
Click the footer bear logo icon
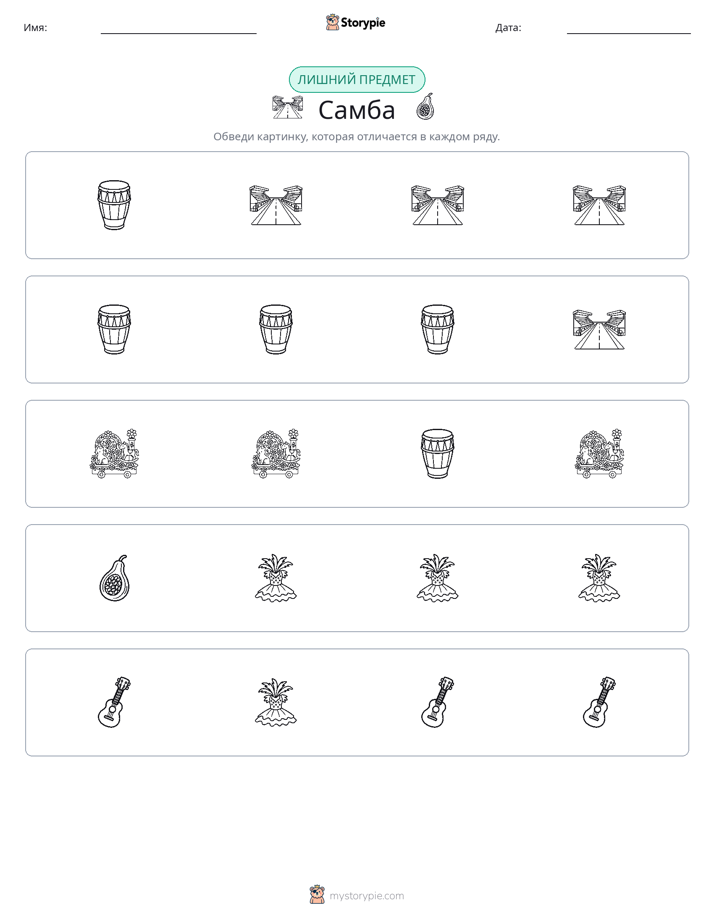click(x=317, y=895)
